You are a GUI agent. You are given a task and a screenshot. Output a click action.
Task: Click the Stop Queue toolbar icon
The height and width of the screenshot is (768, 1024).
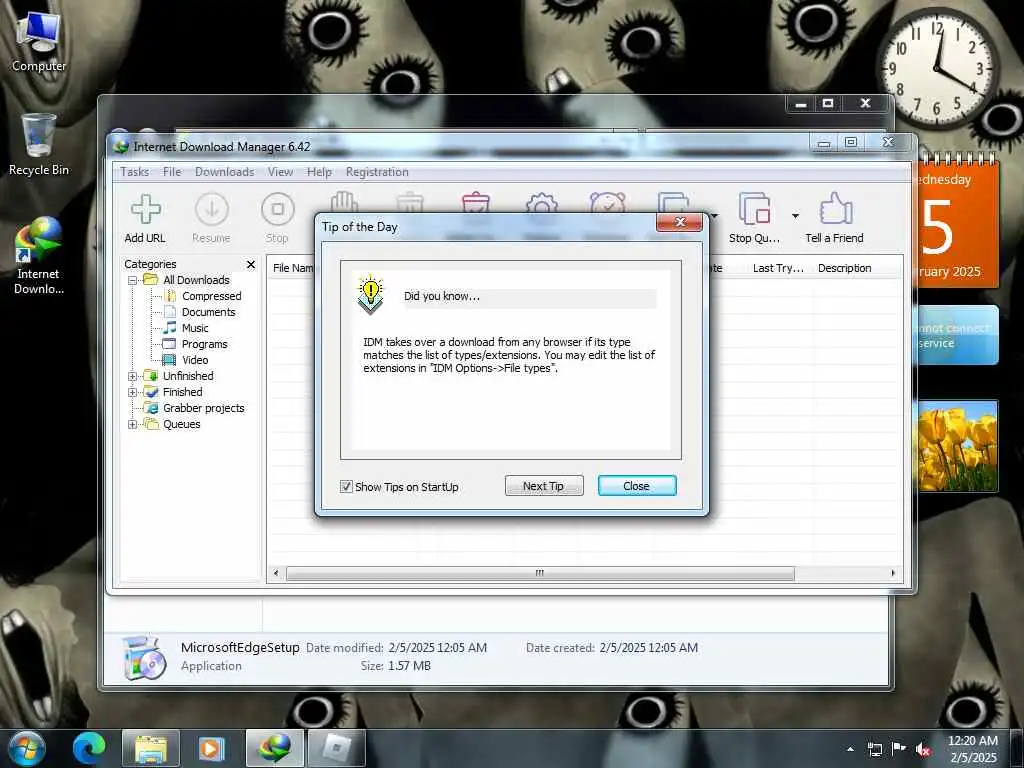coord(754,210)
